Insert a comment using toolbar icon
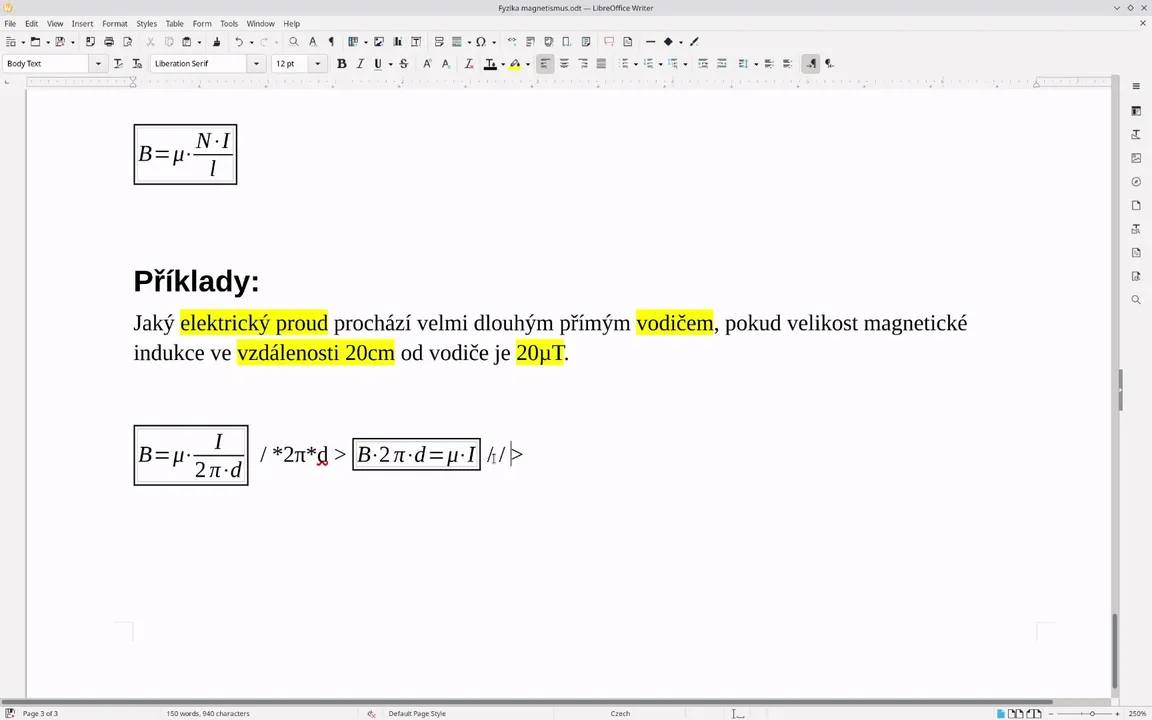This screenshot has height=720, width=1152. (x=608, y=42)
